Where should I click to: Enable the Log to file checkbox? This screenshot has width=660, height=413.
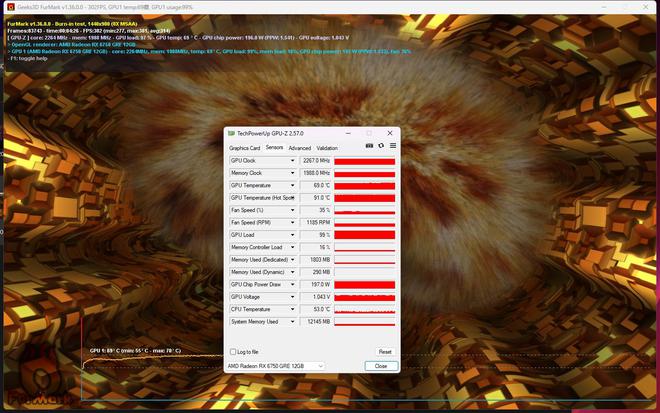(233, 352)
